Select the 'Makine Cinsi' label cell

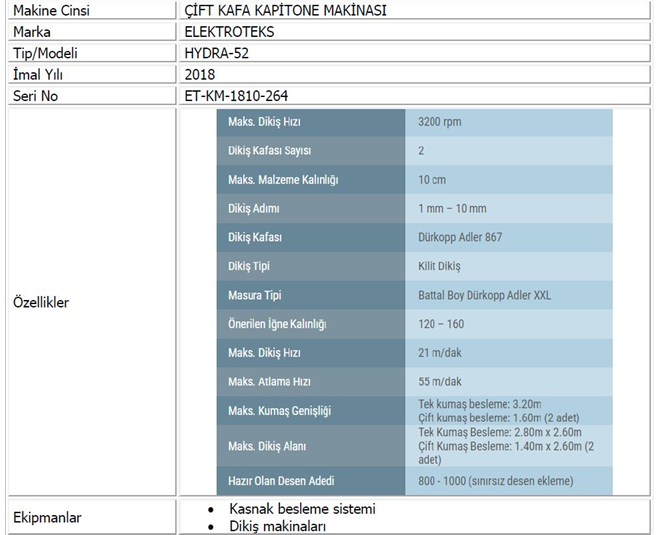click(91, 10)
